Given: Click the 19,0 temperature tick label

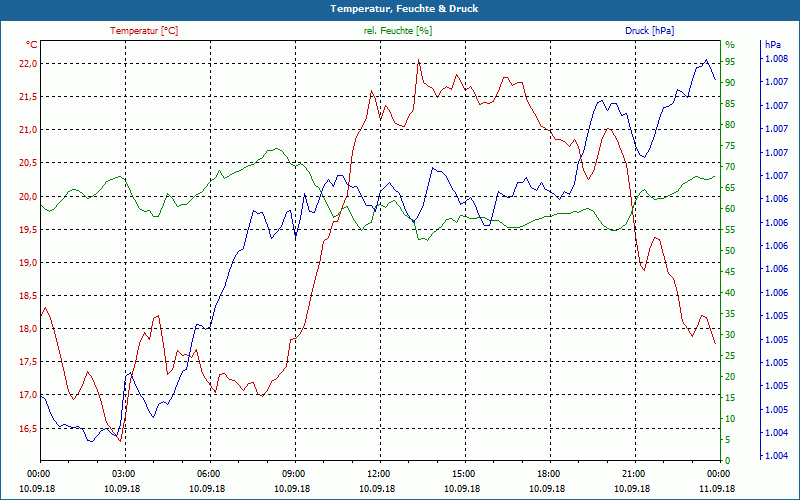Looking at the screenshot, I should (28, 263).
